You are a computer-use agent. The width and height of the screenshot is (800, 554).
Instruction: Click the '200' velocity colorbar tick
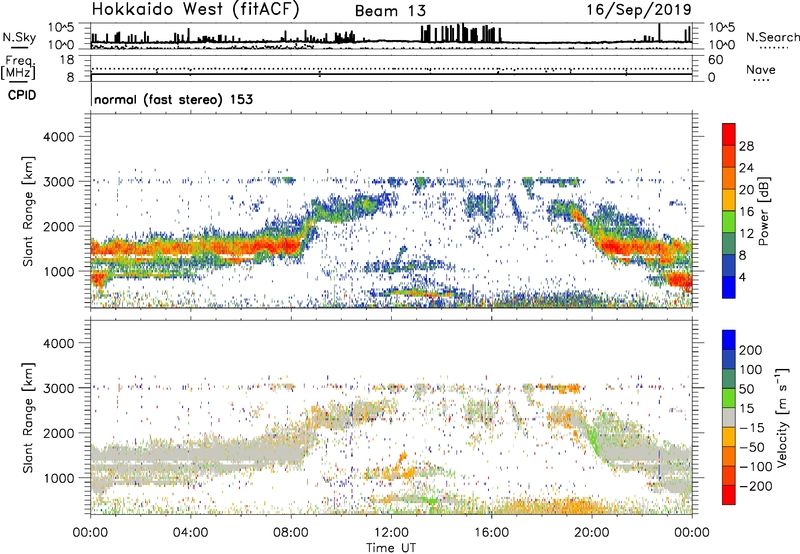point(751,350)
